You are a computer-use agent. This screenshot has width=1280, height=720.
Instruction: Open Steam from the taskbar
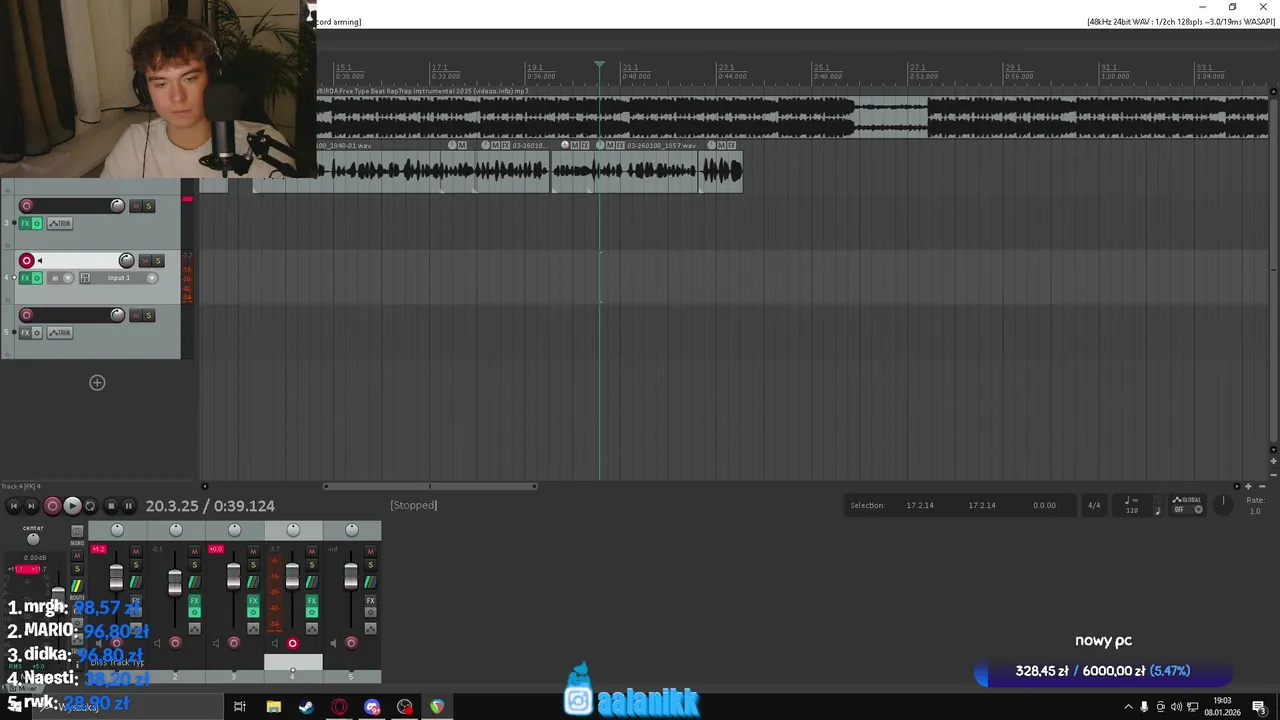click(x=306, y=707)
